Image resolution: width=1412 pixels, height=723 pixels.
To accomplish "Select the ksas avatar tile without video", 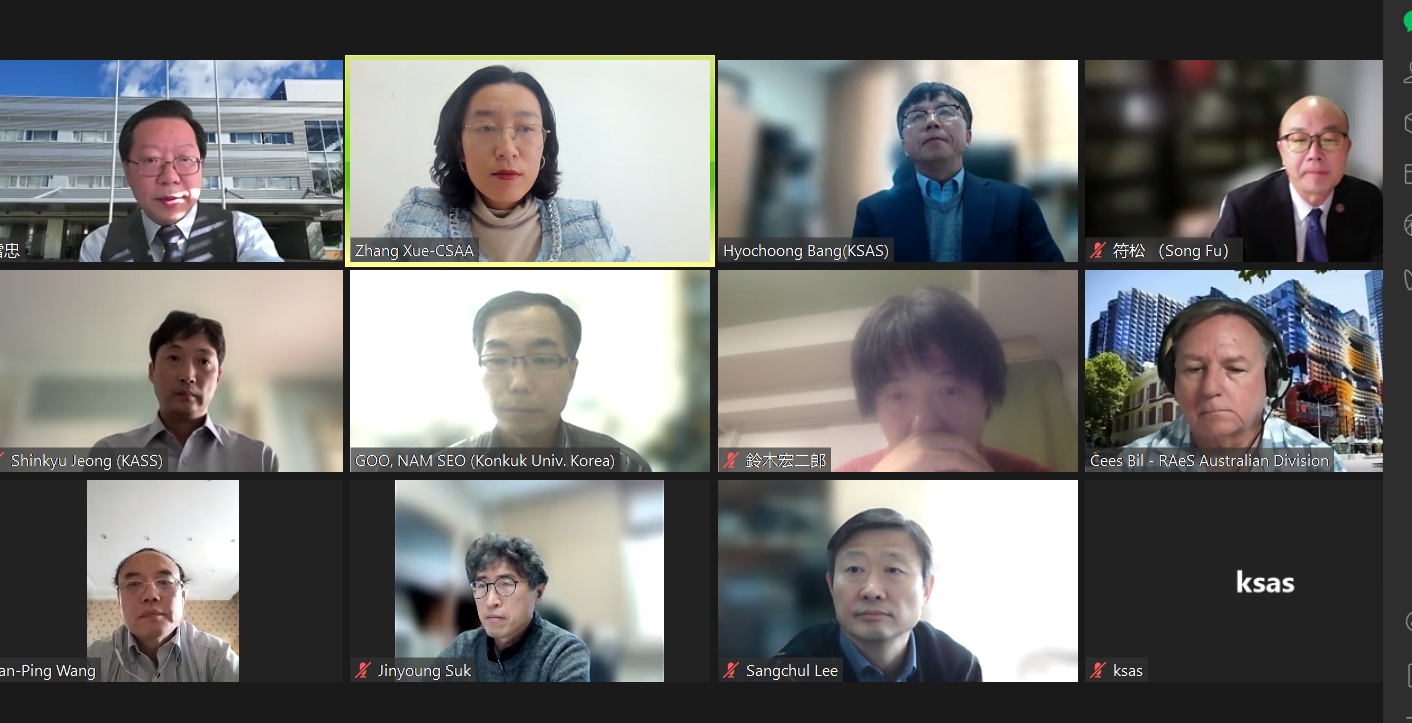I will [1234, 581].
